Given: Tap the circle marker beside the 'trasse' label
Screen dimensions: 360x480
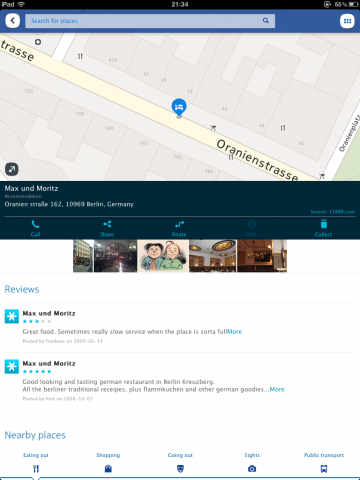Looking at the screenshot, I should (x=38, y=42).
